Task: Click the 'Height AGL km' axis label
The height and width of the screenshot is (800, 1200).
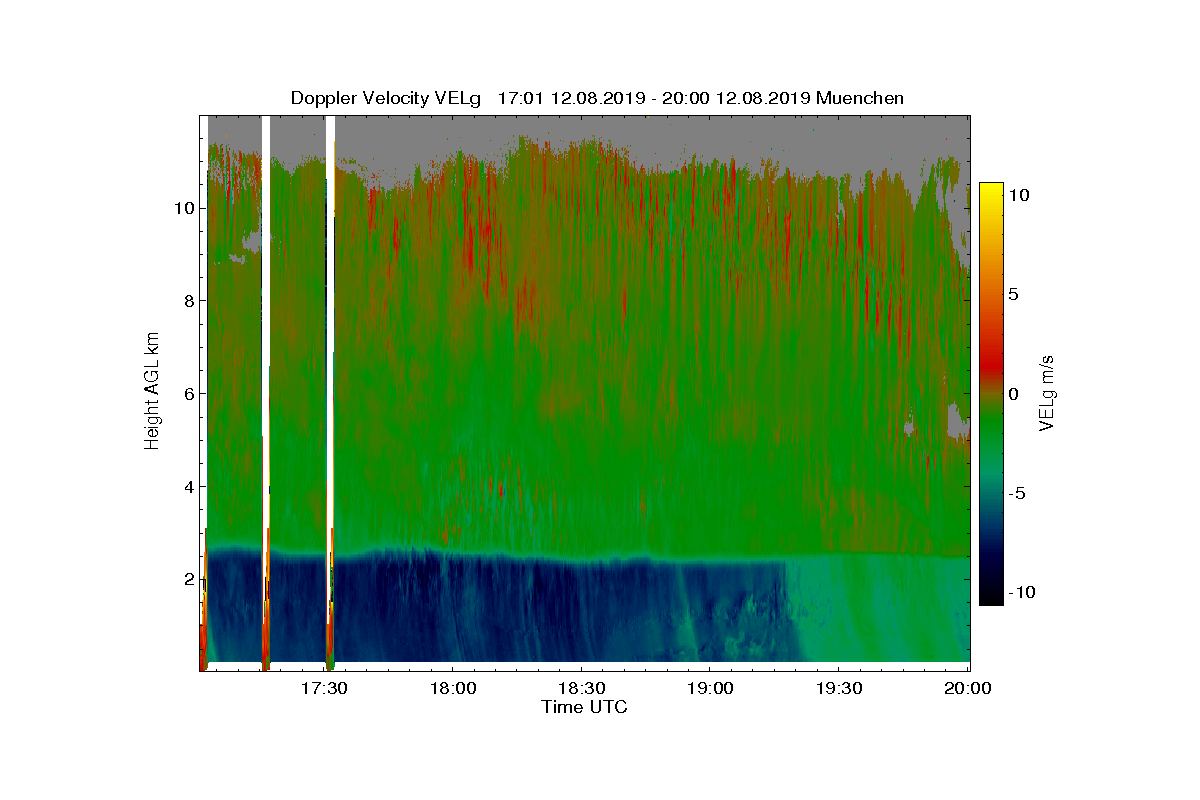Action: (152, 393)
